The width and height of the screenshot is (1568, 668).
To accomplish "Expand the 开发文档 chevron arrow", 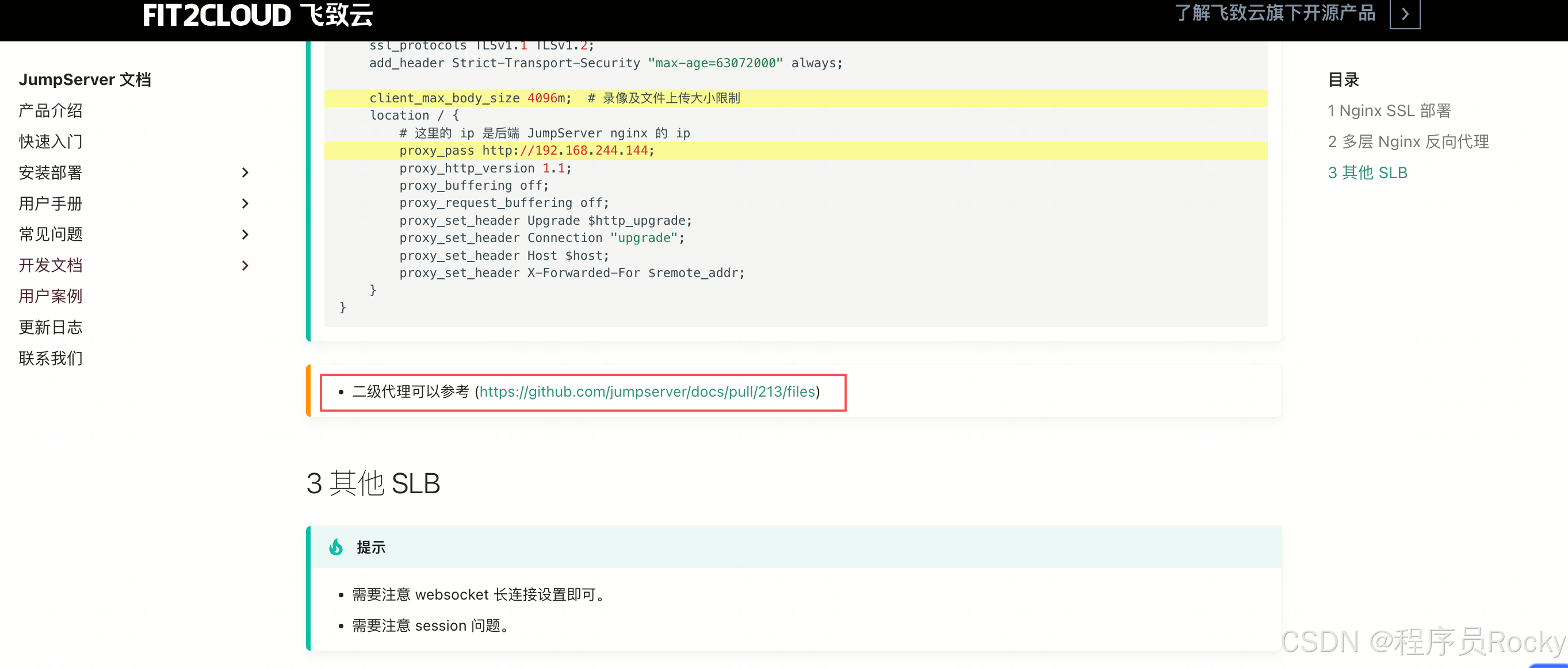I will click(x=244, y=266).
